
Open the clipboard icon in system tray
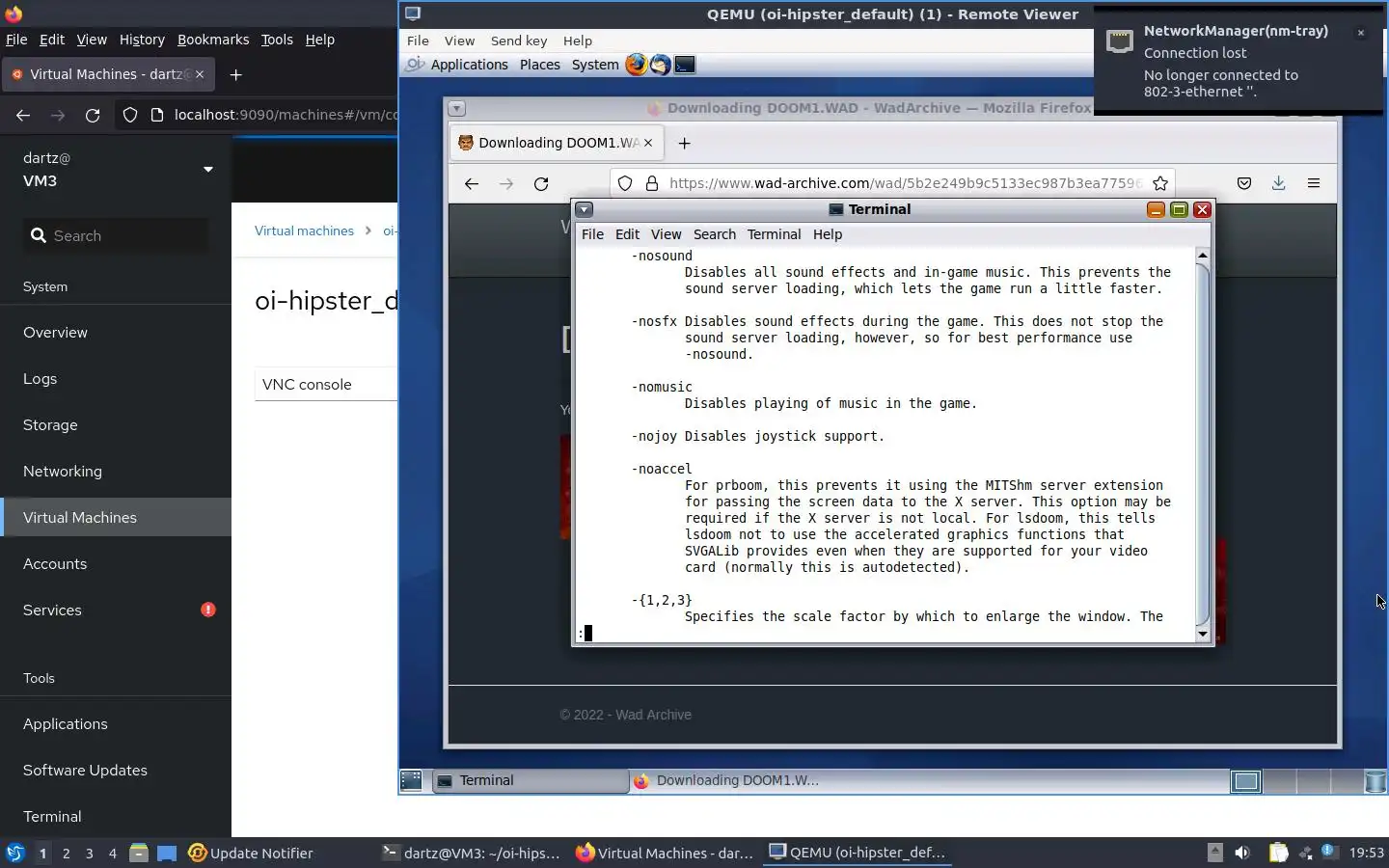(1278, 853)
